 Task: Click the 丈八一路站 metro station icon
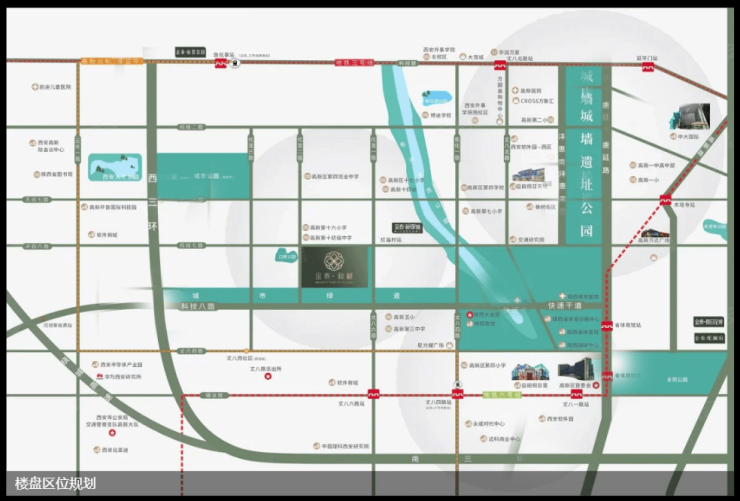pos(576,394)
